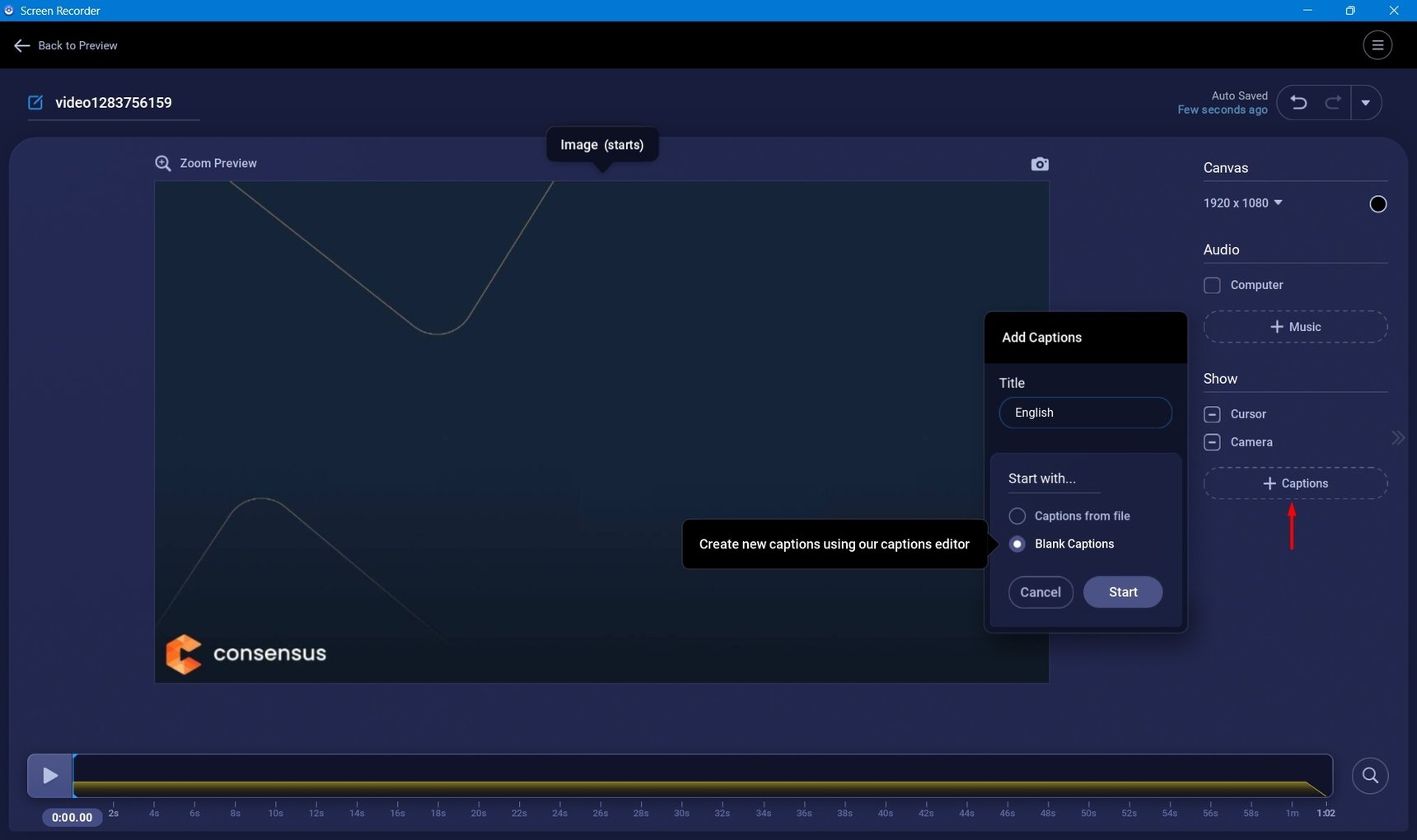Screen dimensions: 1417x840
Task: Toggle the Camera show checkbox
Action: 1212,442
